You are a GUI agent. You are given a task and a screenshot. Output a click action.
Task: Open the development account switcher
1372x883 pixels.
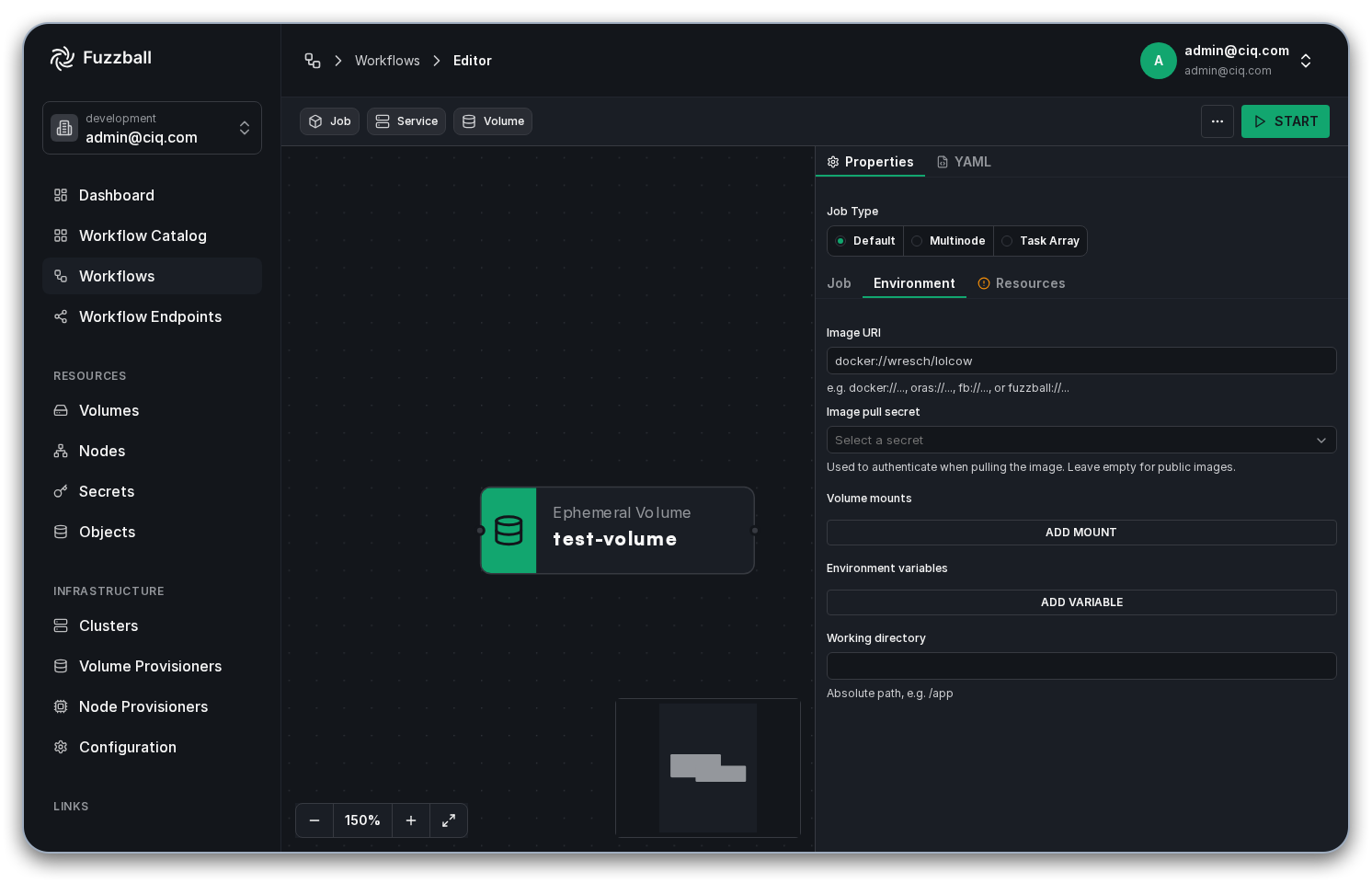click(x=152, y=128)
